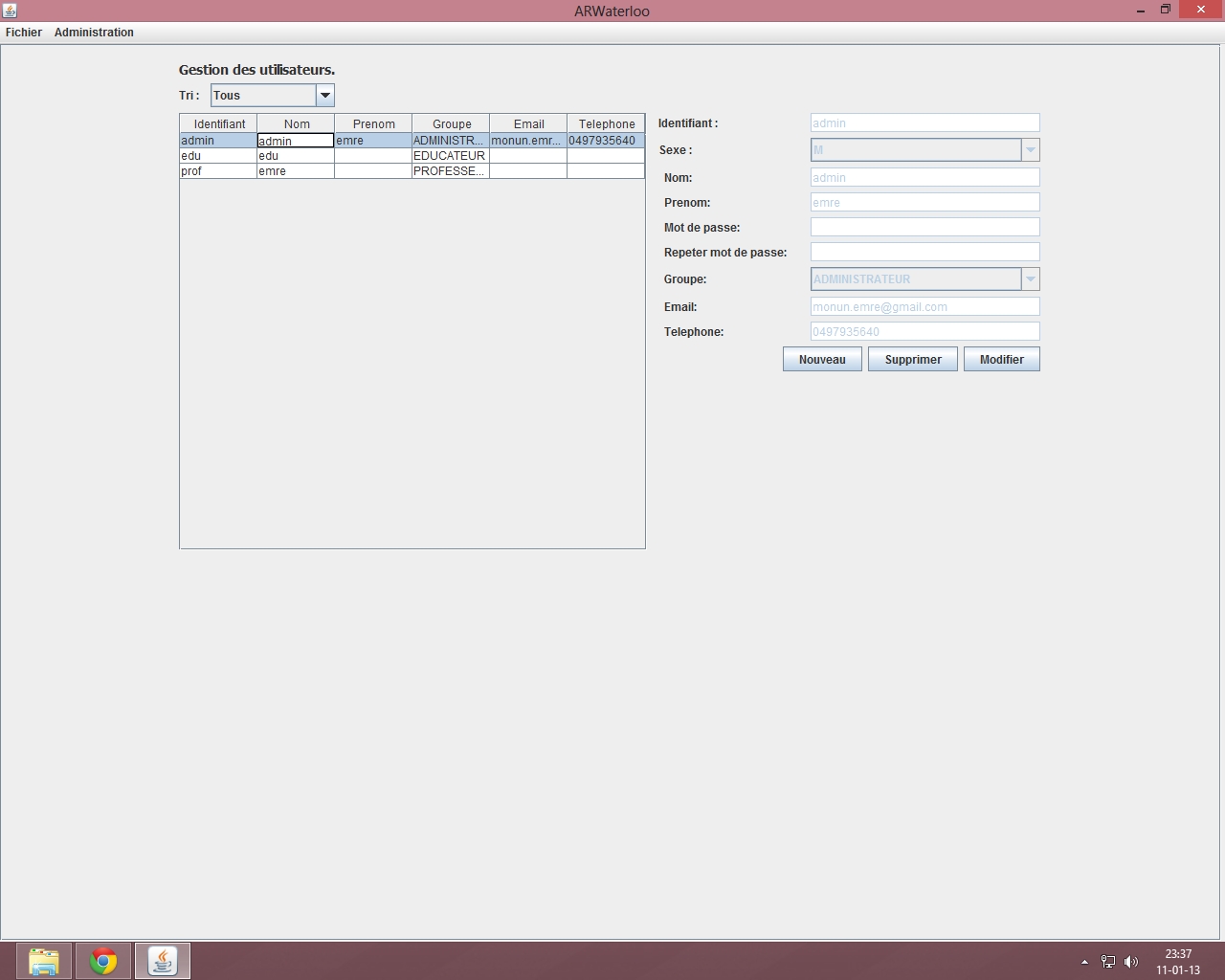The height and width of the screenshot is (980, 1225).
Task: Open Chrome from the taskbar
Action: pyautogui.click(x=103, y=961)
